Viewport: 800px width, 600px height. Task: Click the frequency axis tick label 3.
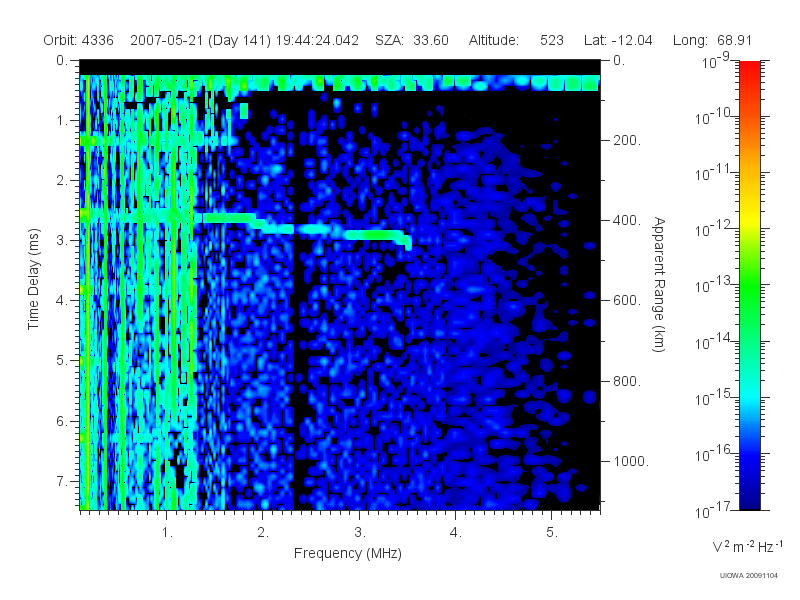click(360, 533)
